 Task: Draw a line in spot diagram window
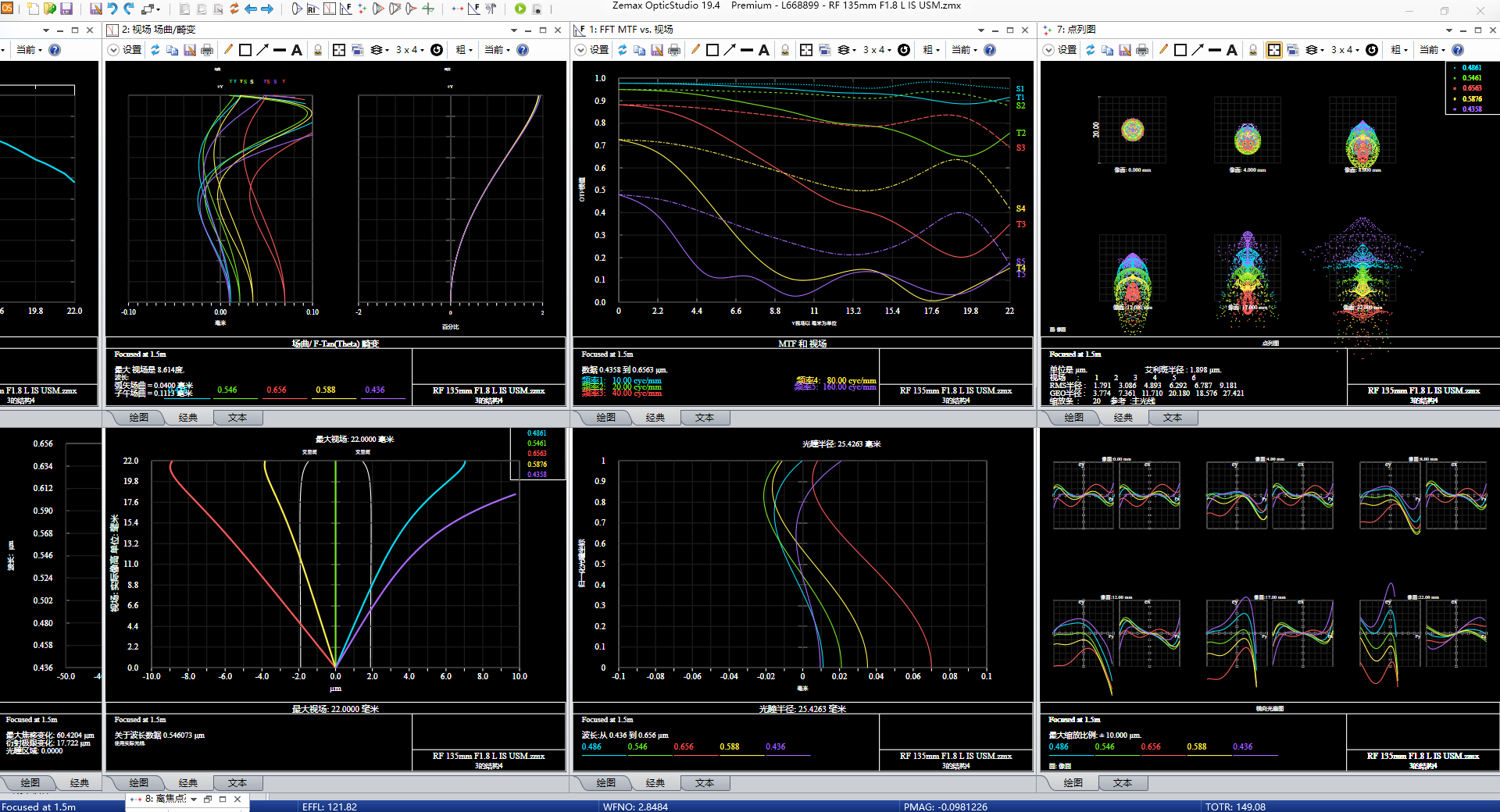point(1215,49)
